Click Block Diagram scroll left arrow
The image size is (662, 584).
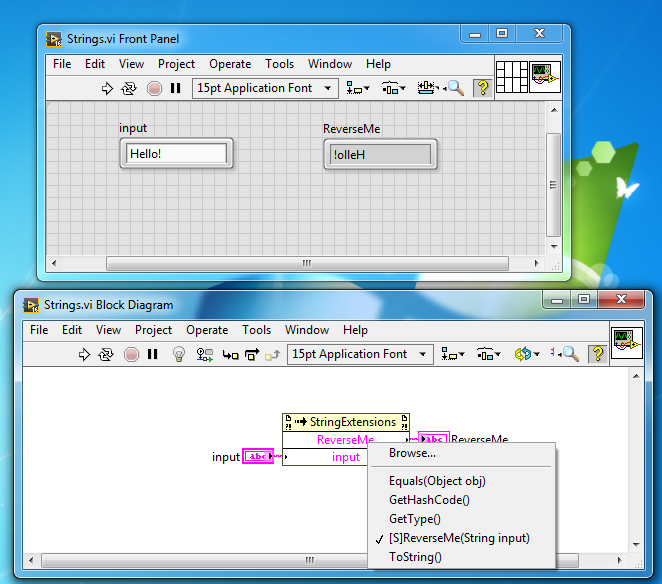pos(31,561)
